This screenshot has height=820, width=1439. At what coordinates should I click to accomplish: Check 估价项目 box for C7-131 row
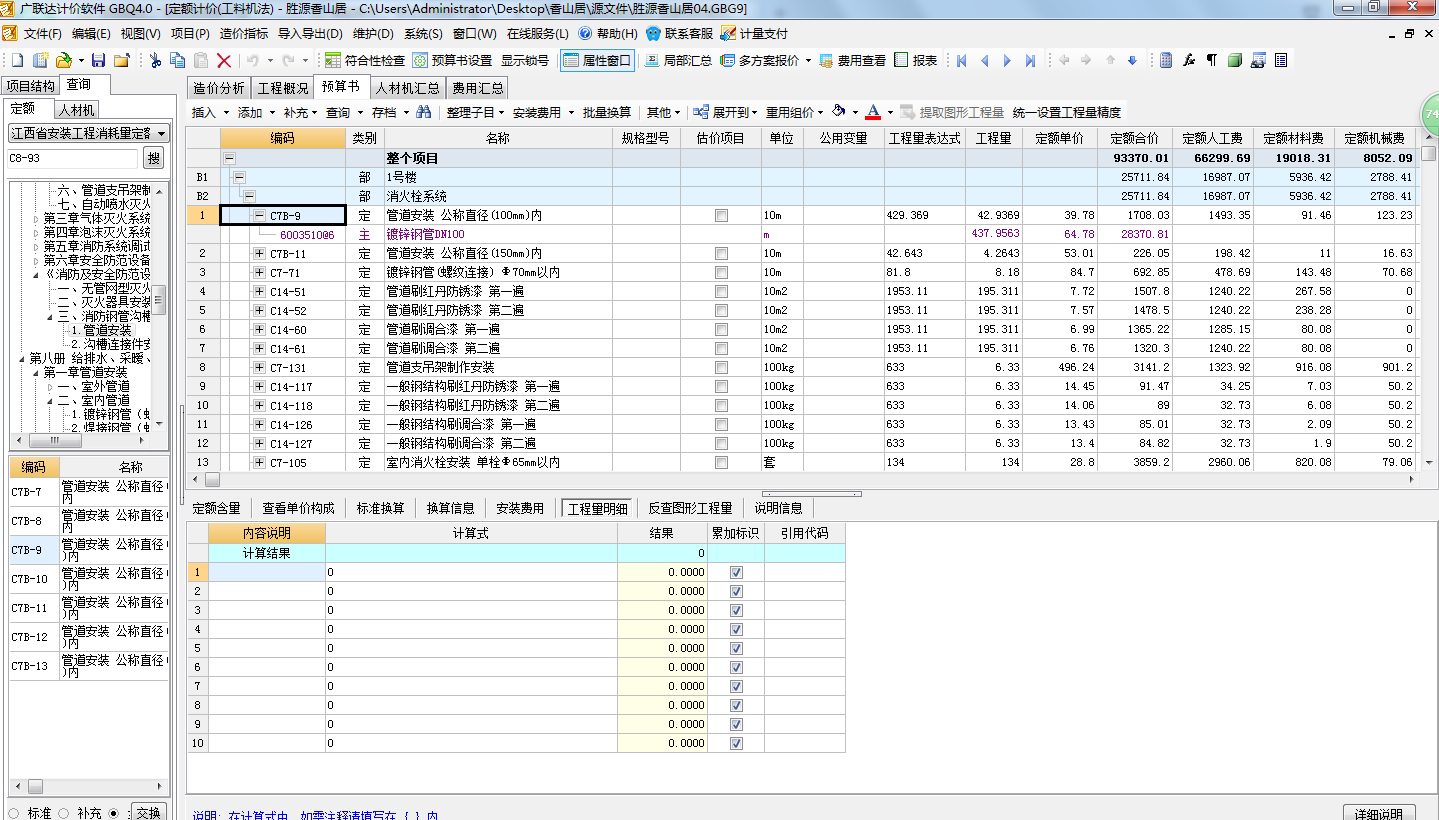[721, 367]
